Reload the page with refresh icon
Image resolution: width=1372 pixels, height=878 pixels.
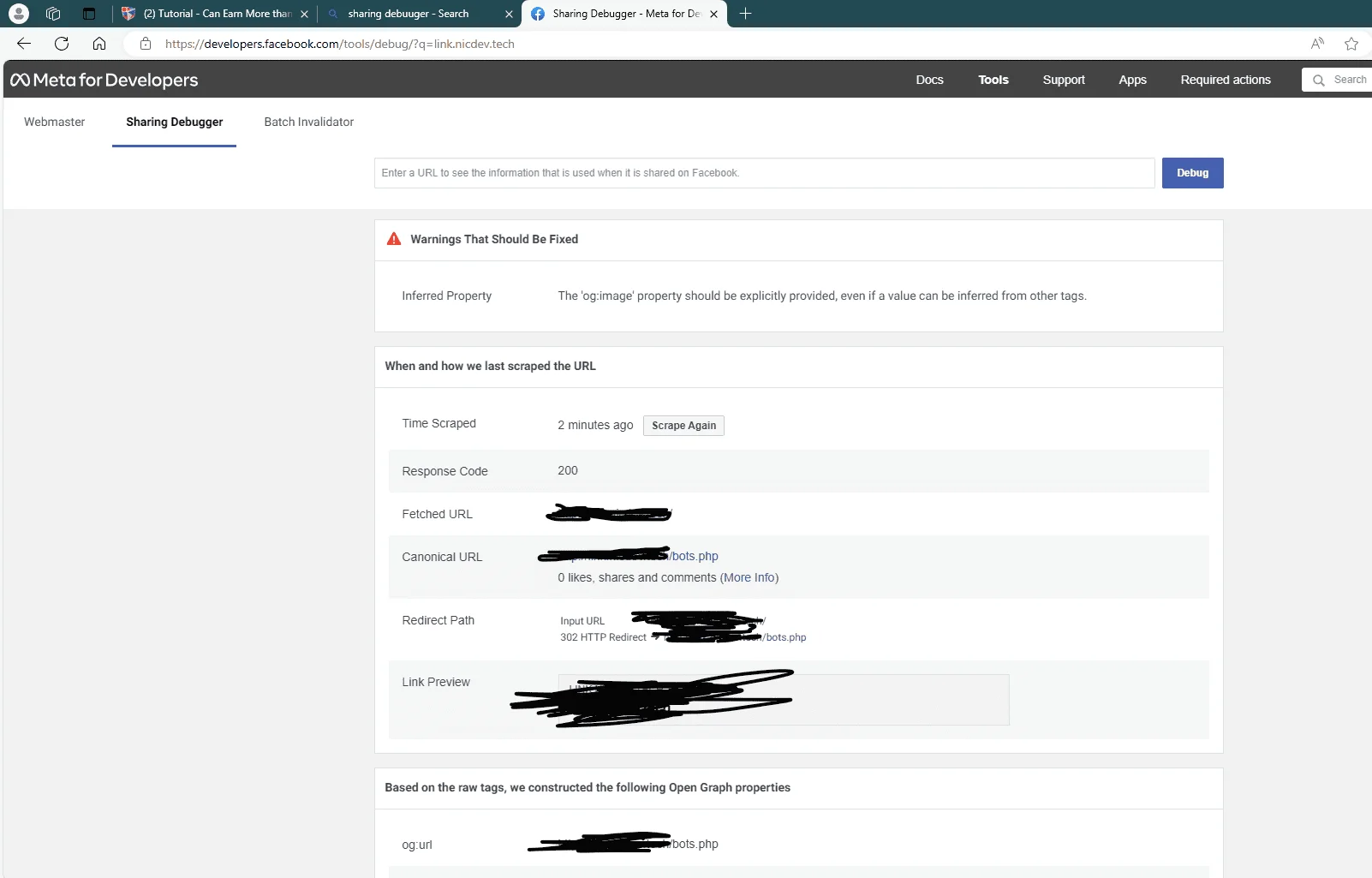tap(62, 44)
